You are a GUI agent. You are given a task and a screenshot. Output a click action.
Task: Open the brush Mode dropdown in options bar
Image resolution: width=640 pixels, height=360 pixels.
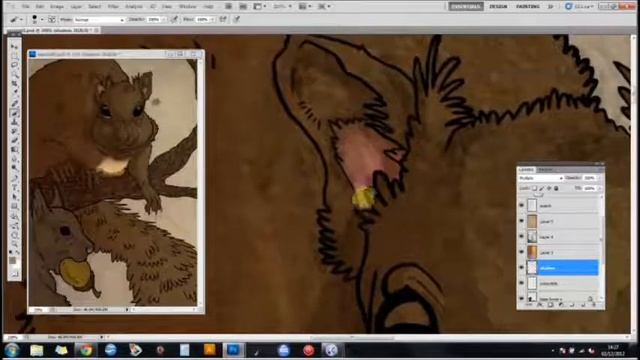tap(99, 20)
